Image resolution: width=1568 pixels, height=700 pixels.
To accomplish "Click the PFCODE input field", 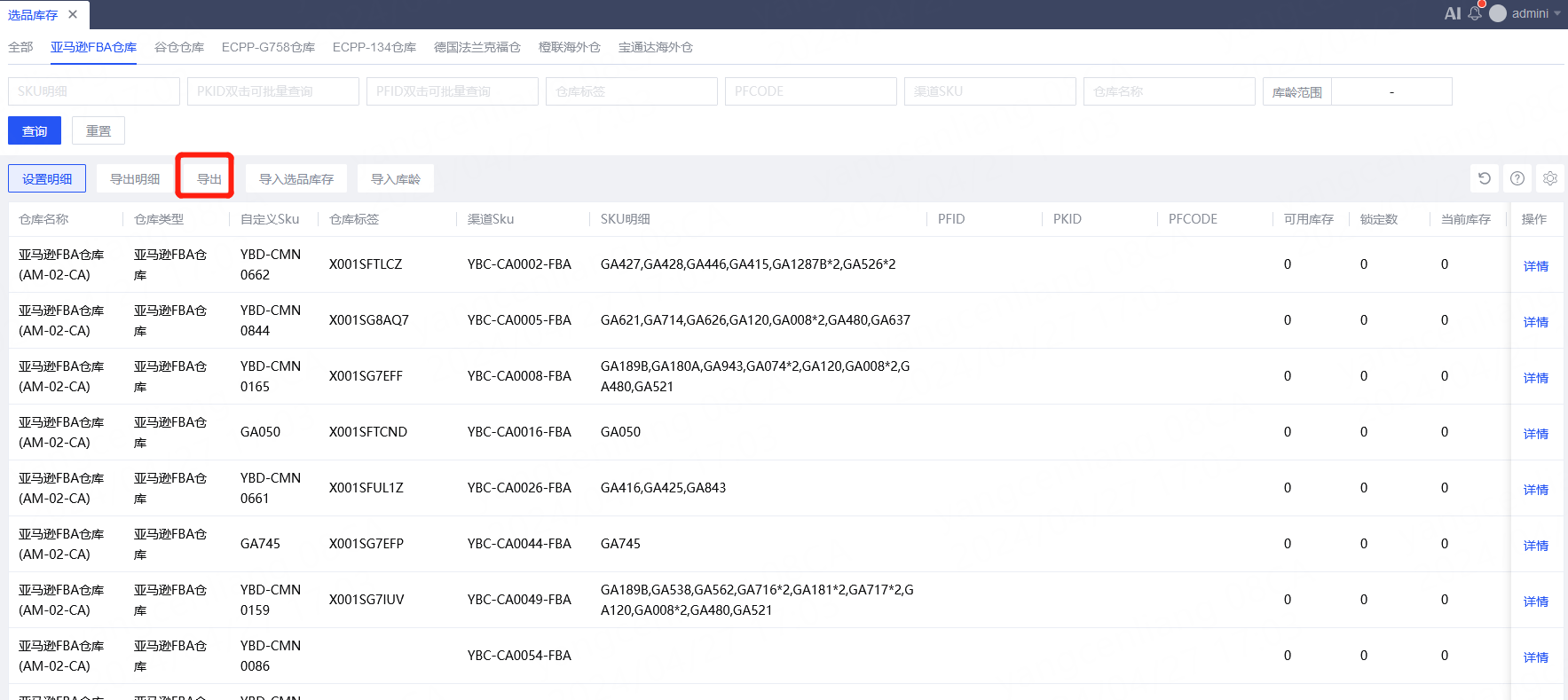I will click(x=811, y=91).
